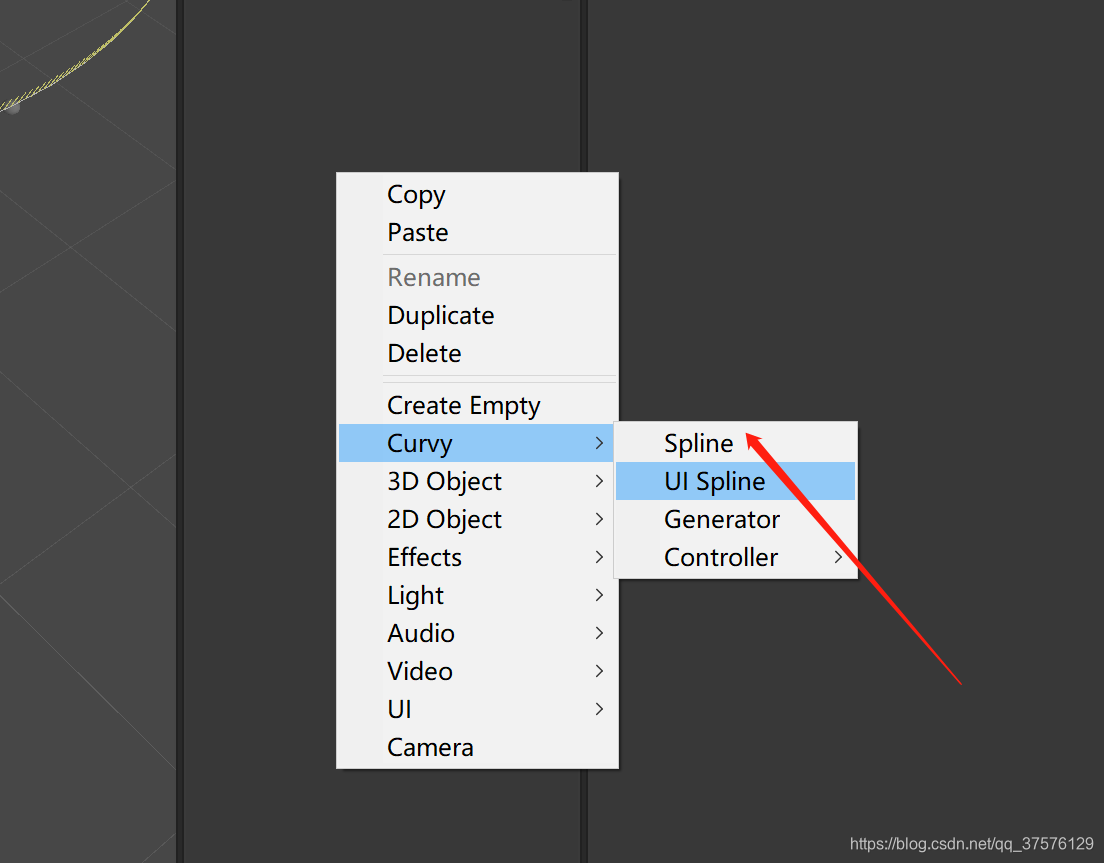Open the Controller submenu
1104x863 pixels.
pyautogui.click(x=722, y=557)
